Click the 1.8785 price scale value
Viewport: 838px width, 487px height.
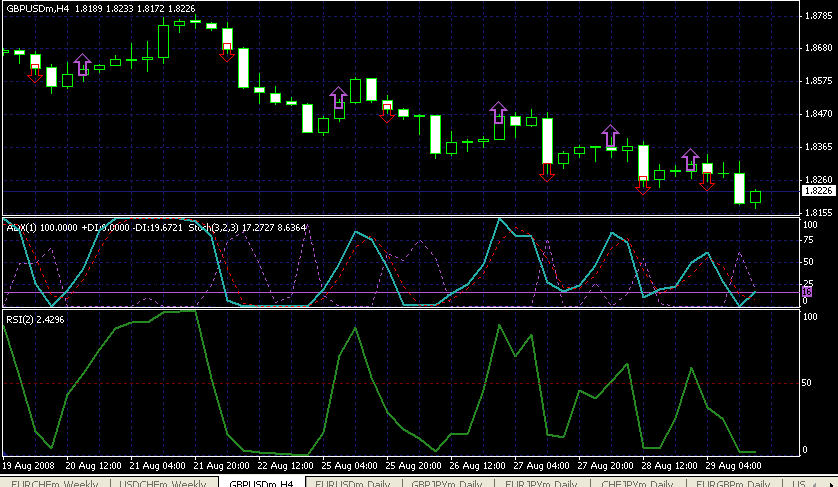point(818,16)
